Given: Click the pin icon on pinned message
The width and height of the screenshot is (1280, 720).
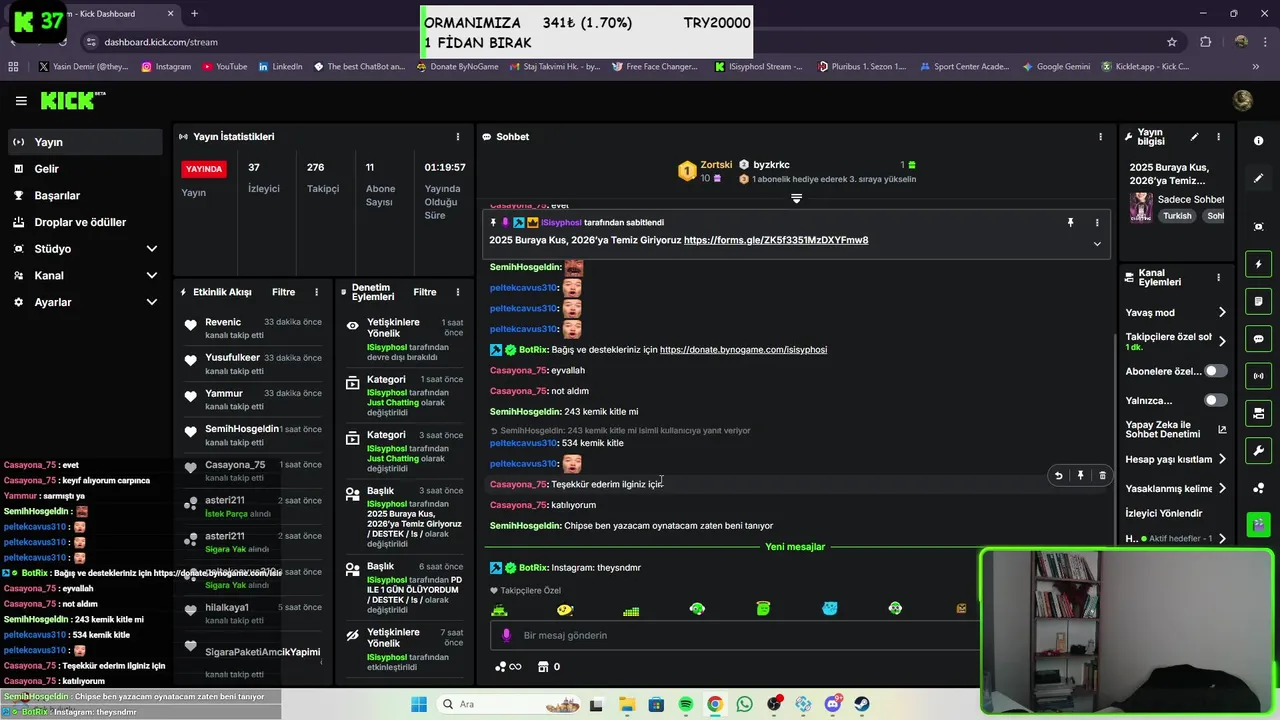Looking at the screenshot, I should tap(1070, 223).
